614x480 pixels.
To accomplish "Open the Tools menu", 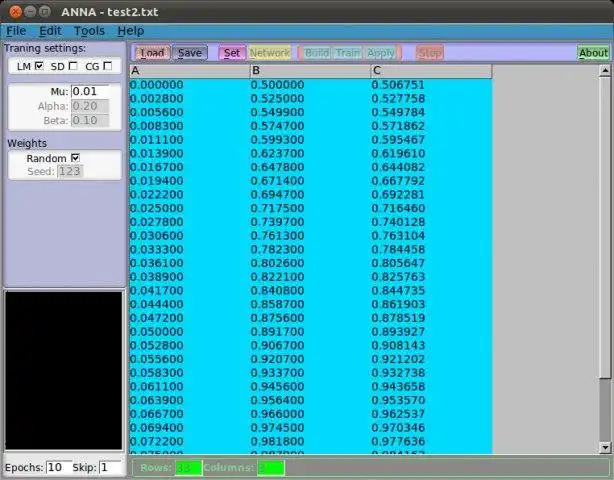I will [x=89, y=31].
